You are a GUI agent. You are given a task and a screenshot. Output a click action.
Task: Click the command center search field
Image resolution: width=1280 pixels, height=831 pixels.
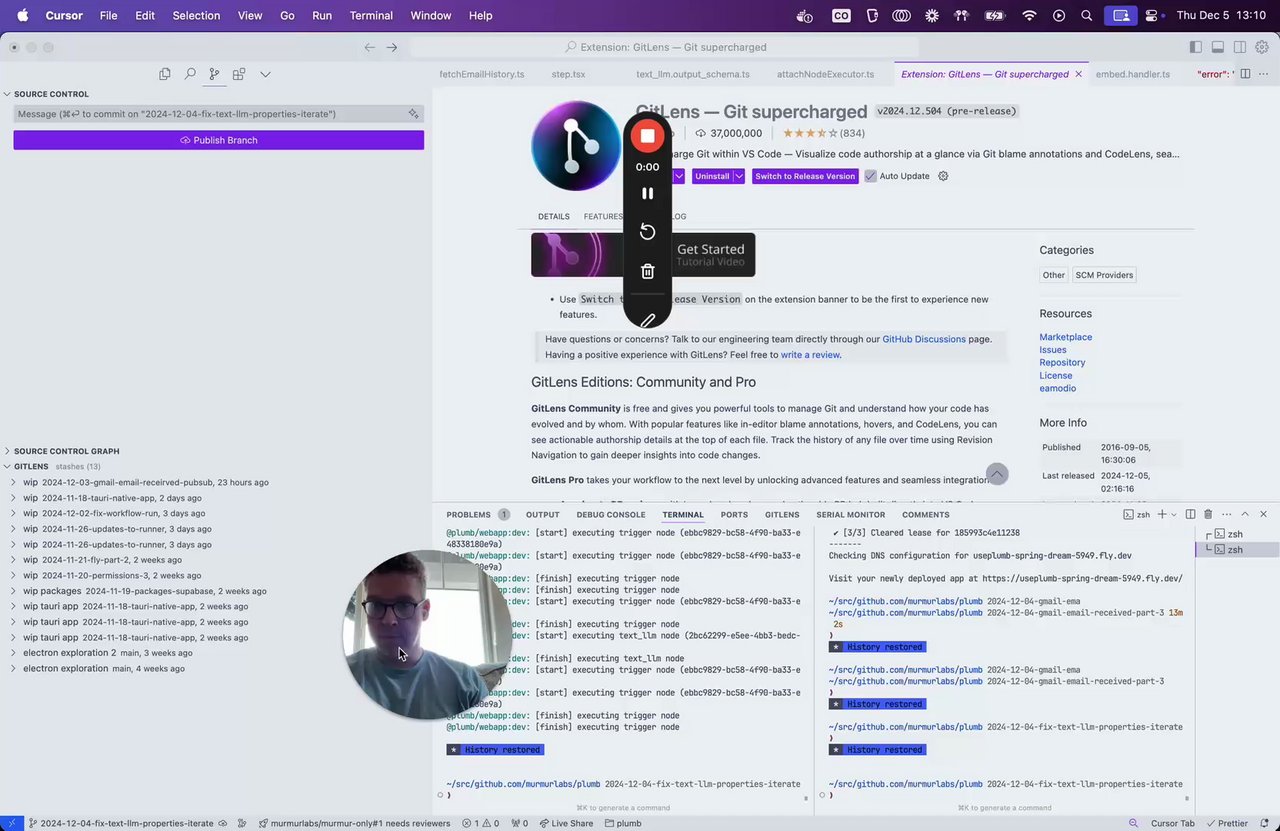[x=665, y=47]
